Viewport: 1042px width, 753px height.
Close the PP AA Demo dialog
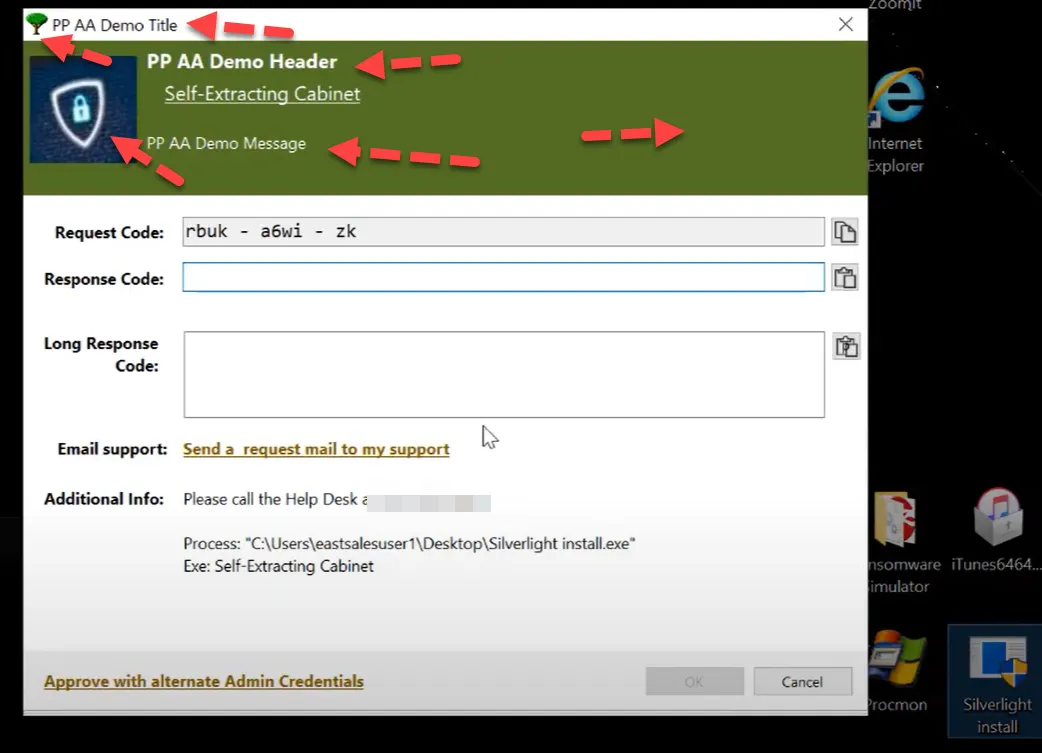coord(845,24)
